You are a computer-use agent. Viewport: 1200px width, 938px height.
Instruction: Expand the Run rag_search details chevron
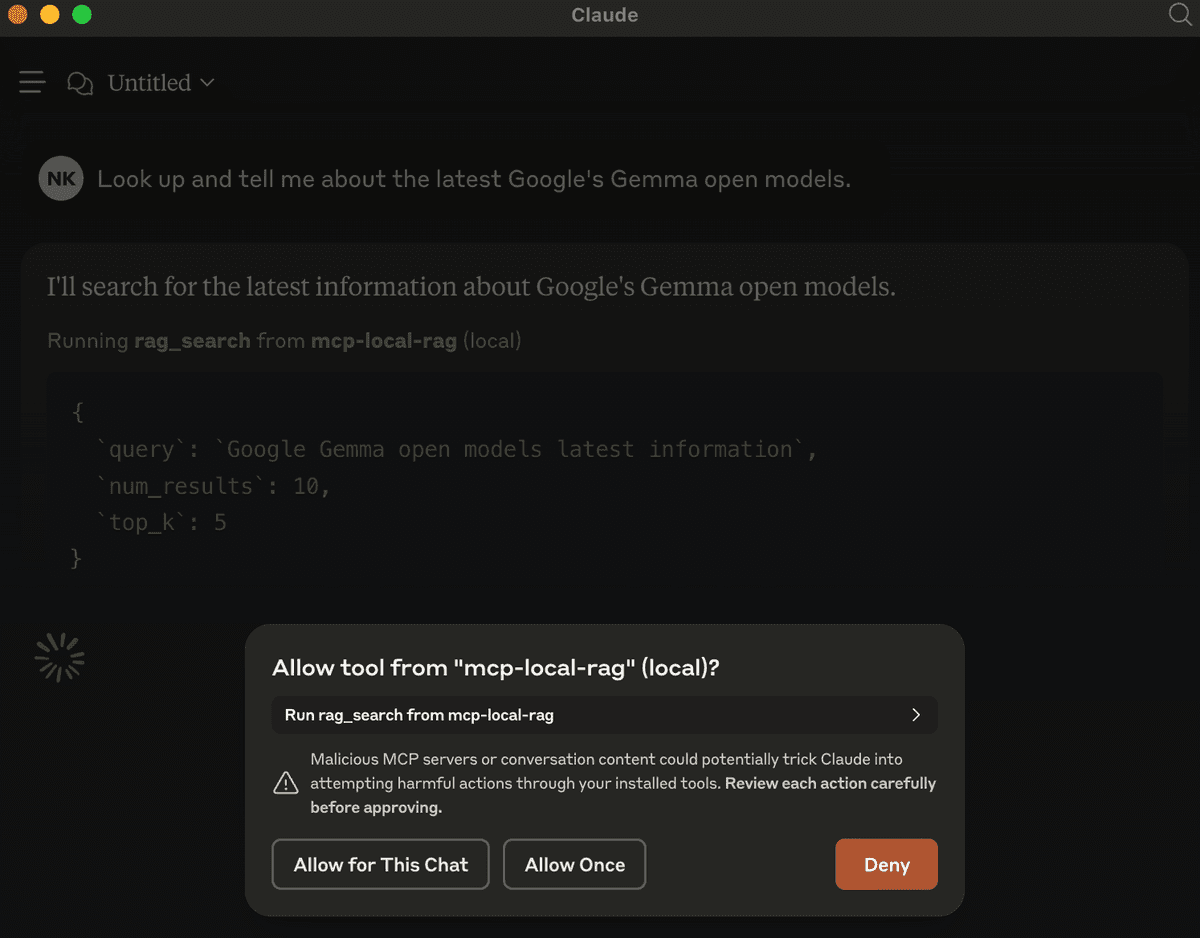[916, 715]
